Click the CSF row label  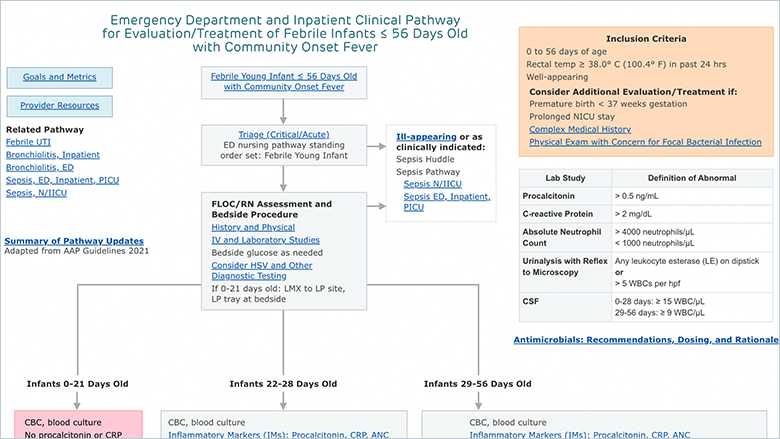click(x=531, y=301)
